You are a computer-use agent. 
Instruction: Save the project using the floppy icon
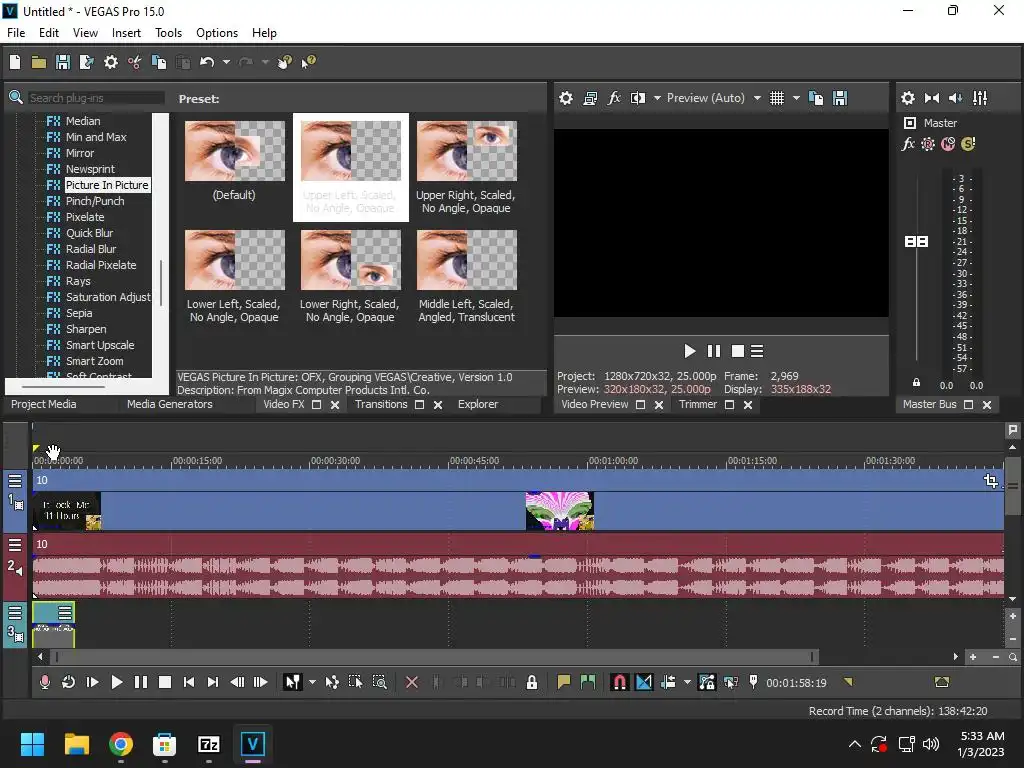tap(63, 62)
